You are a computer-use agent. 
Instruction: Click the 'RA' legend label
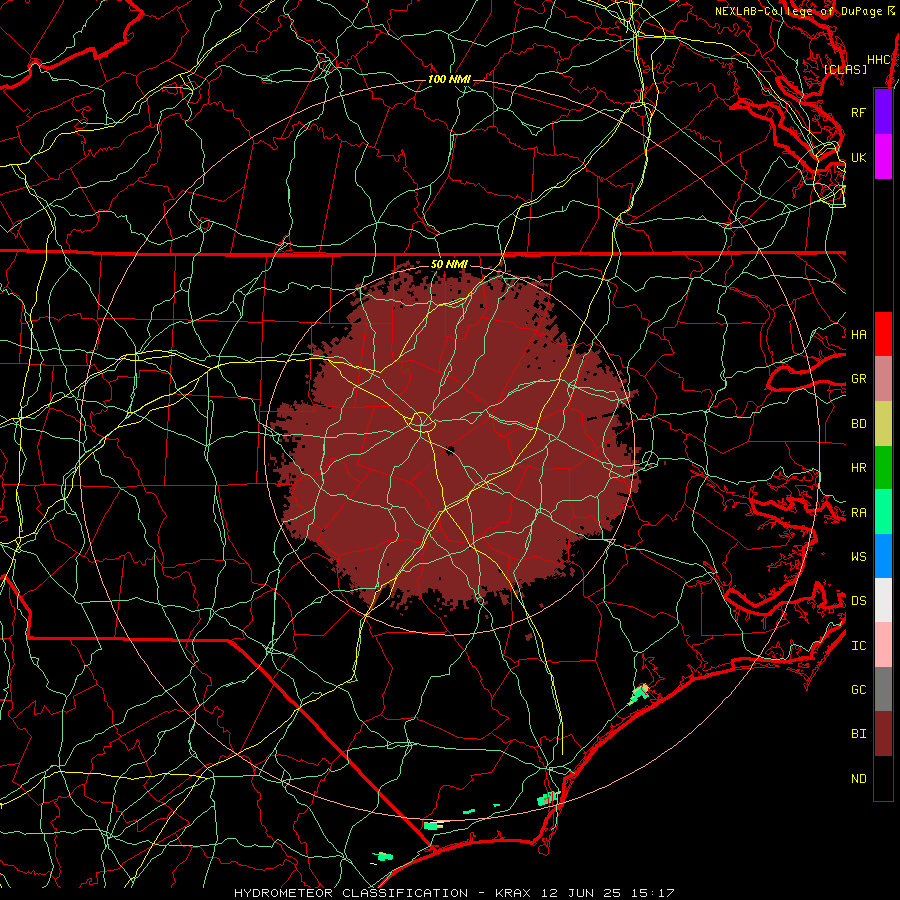pyautogui.click(x=858, y=513)
